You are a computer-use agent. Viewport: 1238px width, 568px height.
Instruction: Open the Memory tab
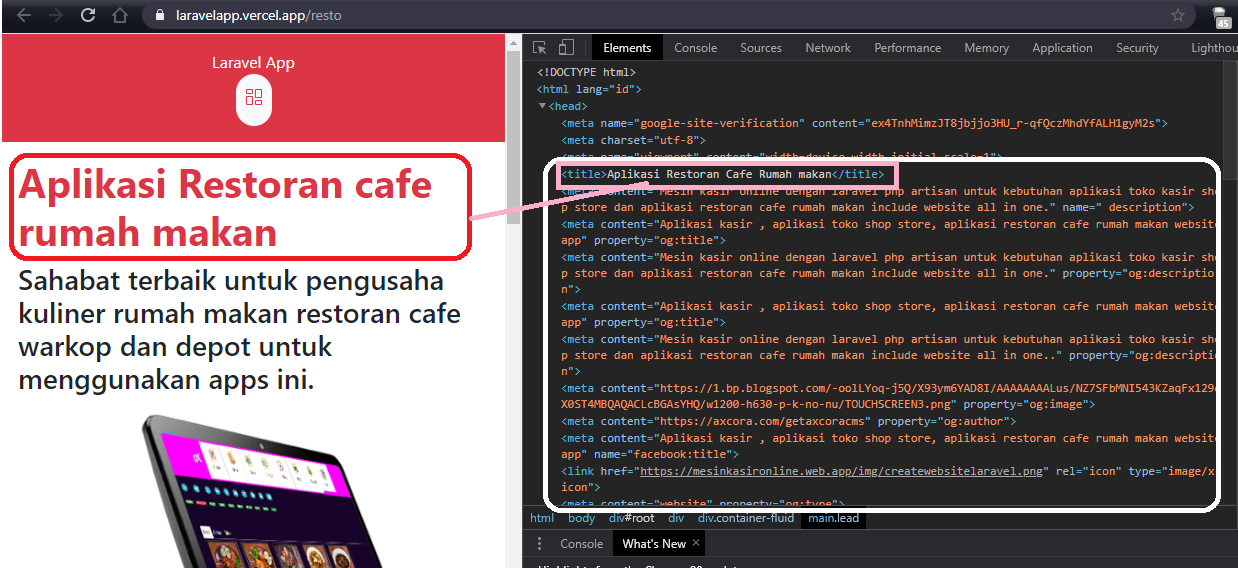(x=986, y=47)
